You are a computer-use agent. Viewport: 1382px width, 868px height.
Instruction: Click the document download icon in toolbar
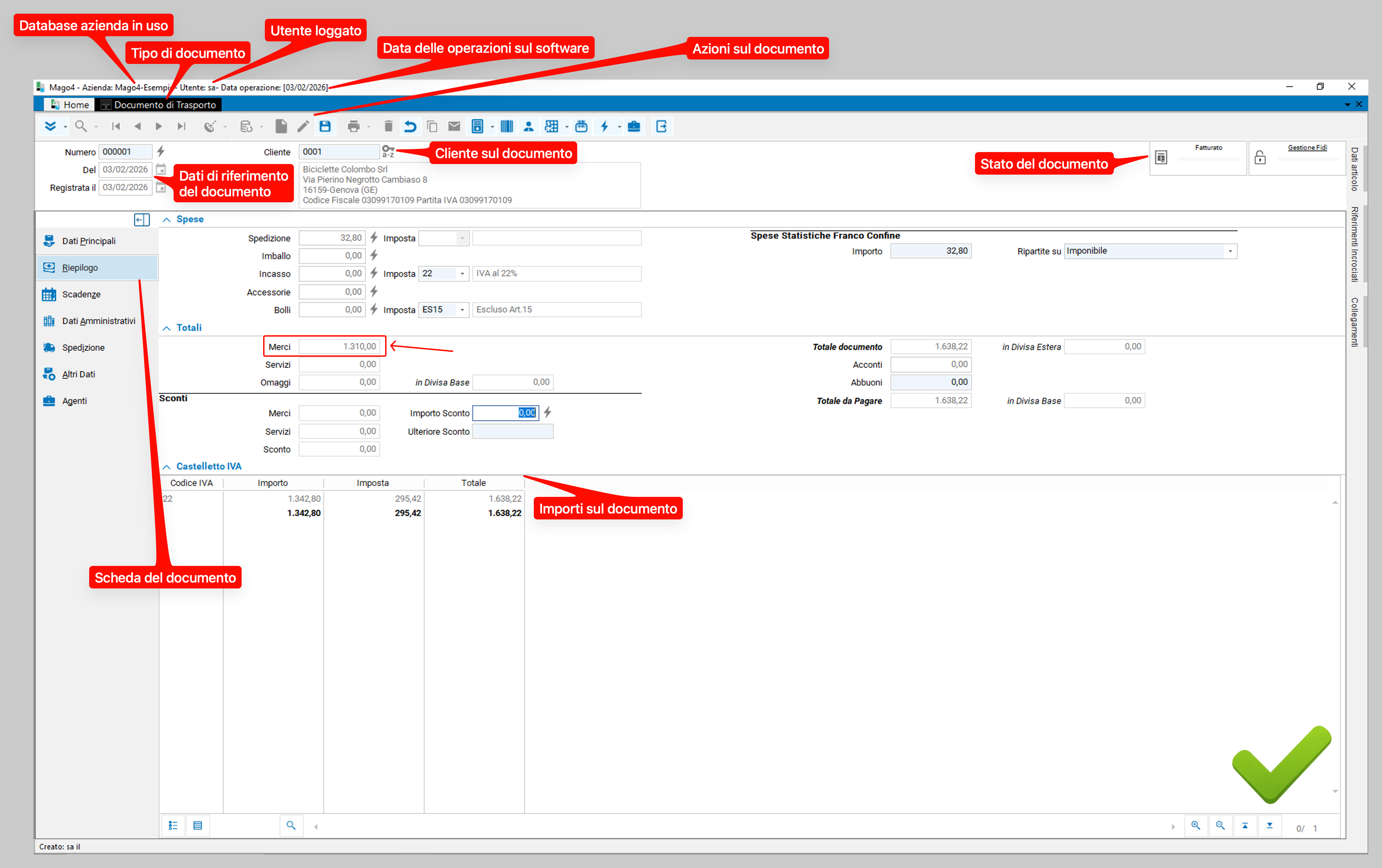click(477, 126)
